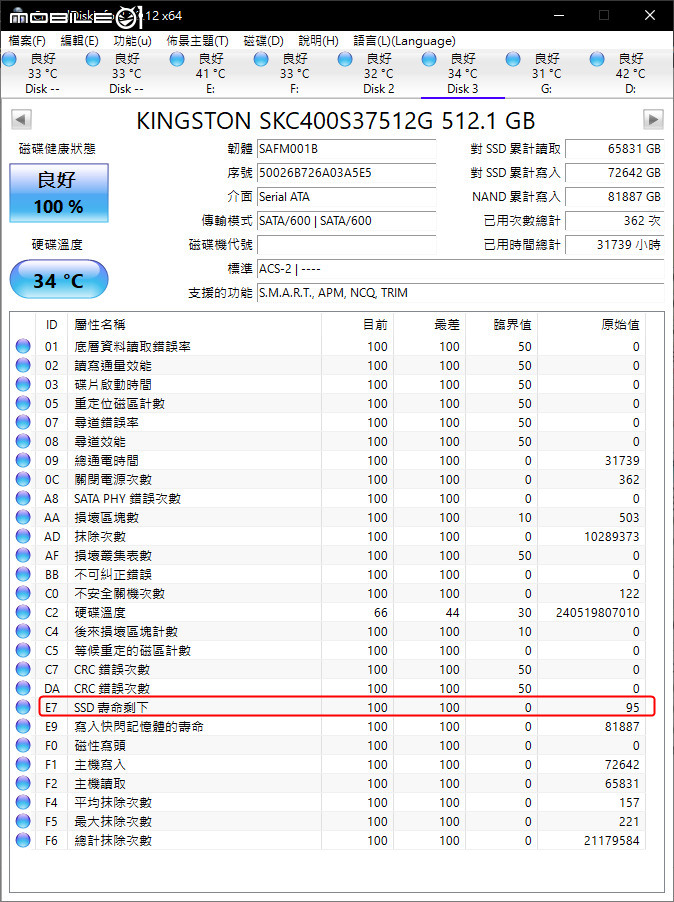Click the ID column header
The height and width of the screenshot is (902, 674).
click(52, 324)
